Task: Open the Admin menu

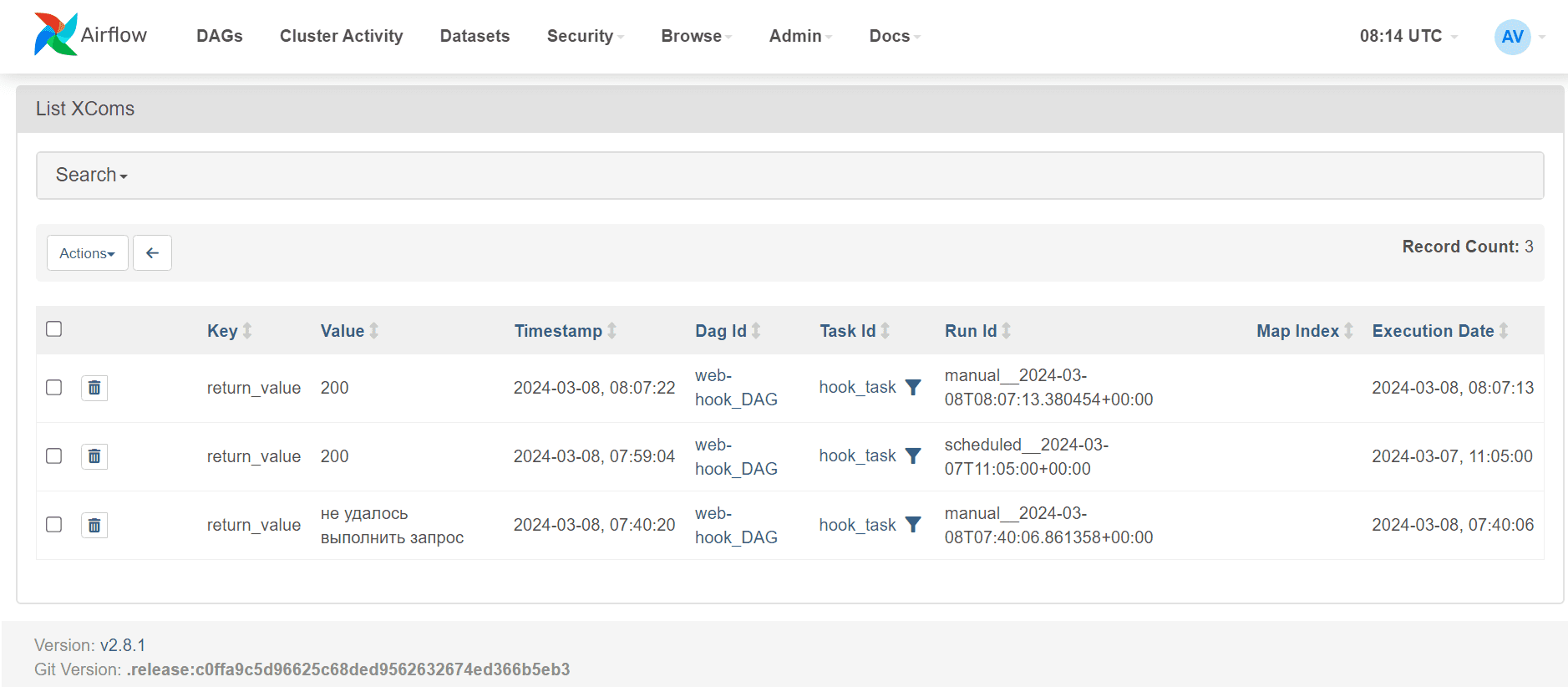Action: click(x=799, y=37)
